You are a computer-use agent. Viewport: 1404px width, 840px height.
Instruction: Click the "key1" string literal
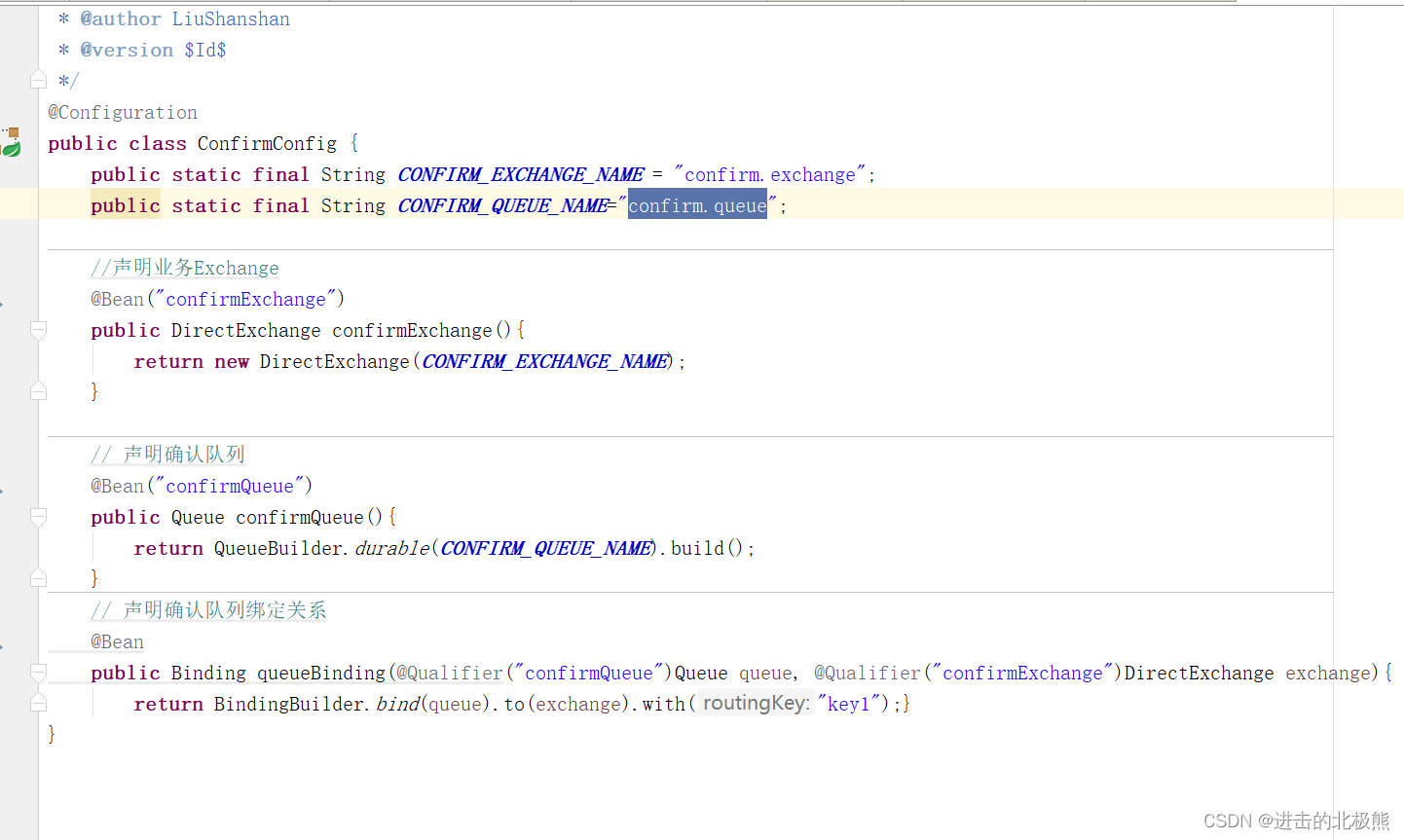pos(849,704)
